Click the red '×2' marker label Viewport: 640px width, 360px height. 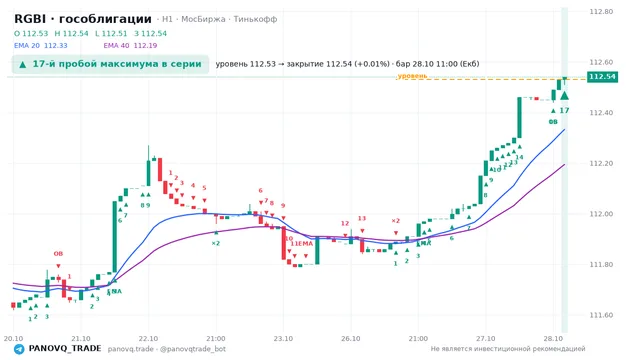click(396, 221)
